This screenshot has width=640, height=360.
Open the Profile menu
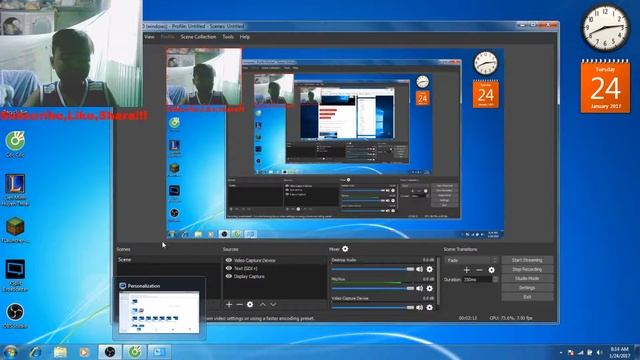pos(167,37)
